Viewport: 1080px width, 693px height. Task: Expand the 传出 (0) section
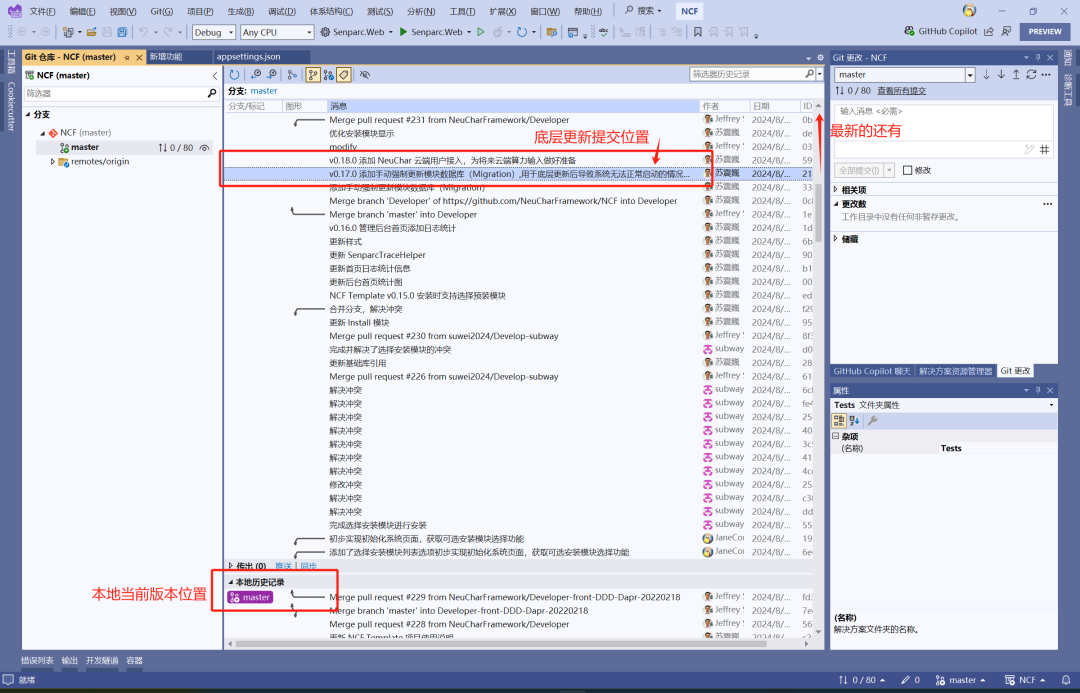pyautogui.click(x=231, y=566)
